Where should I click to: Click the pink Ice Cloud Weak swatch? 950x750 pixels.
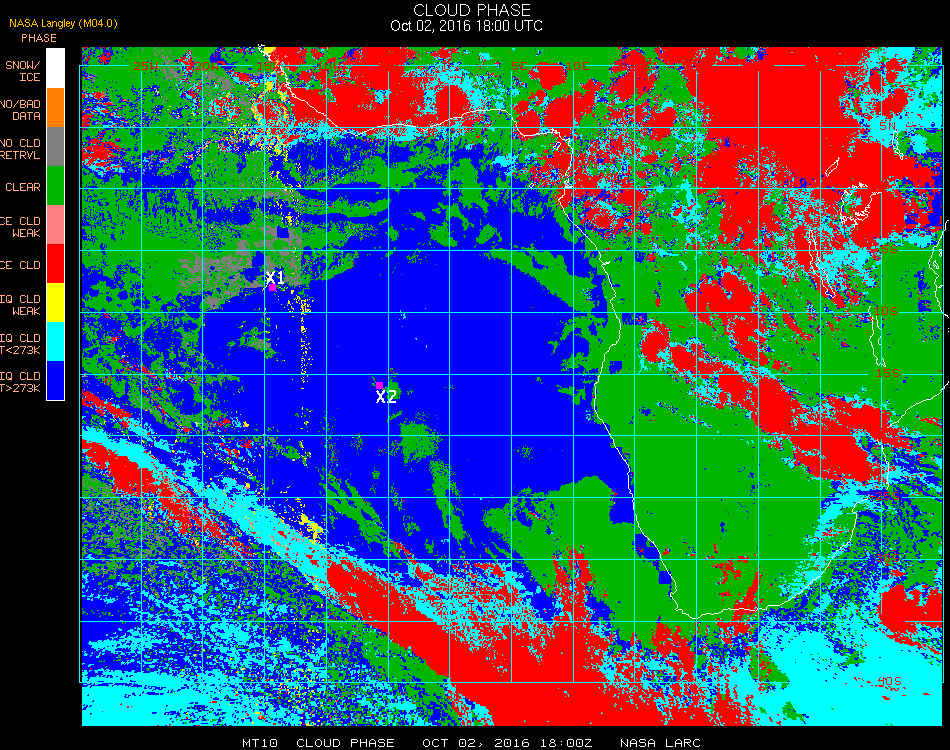(55, 224)
